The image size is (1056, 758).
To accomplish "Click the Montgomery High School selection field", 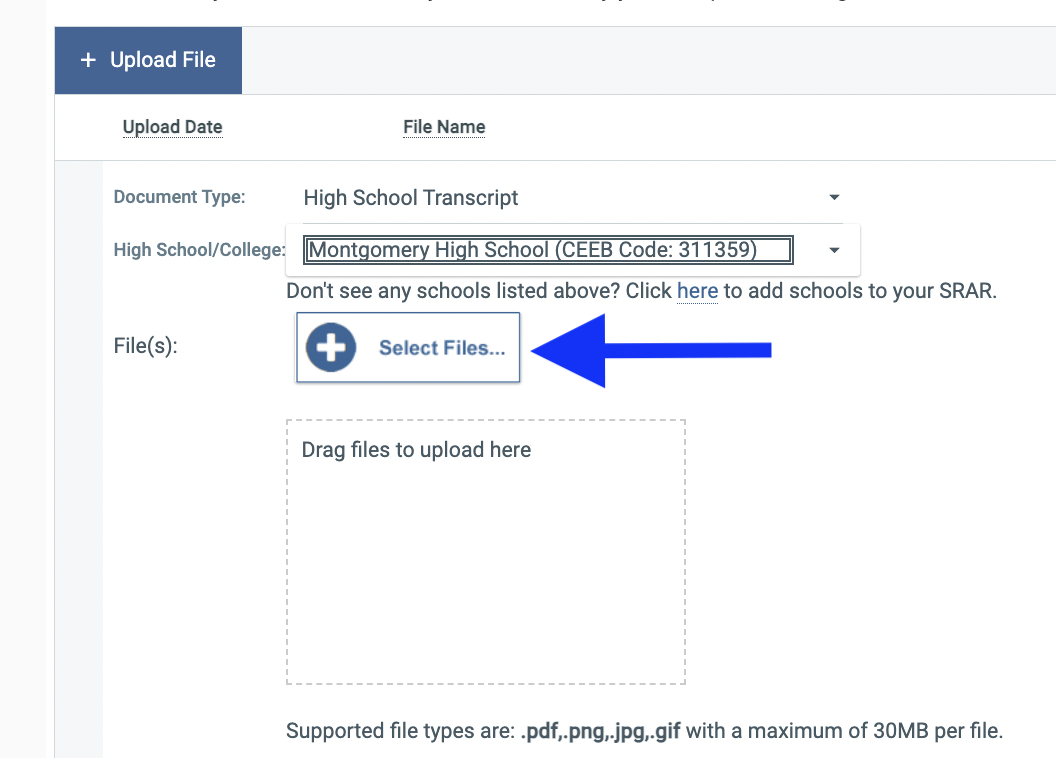I will point(549,250).
